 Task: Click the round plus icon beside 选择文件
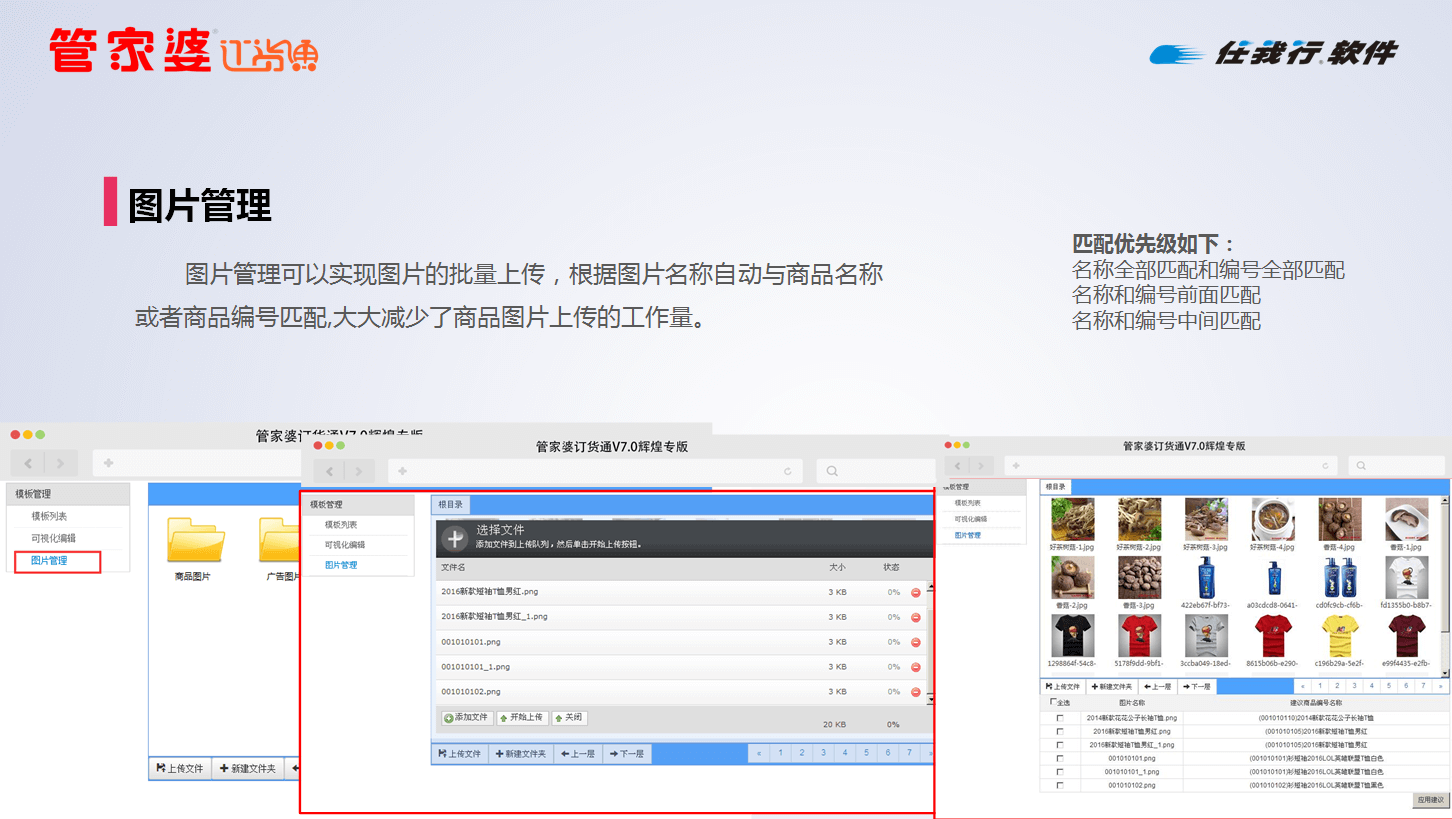coord(455,539)
